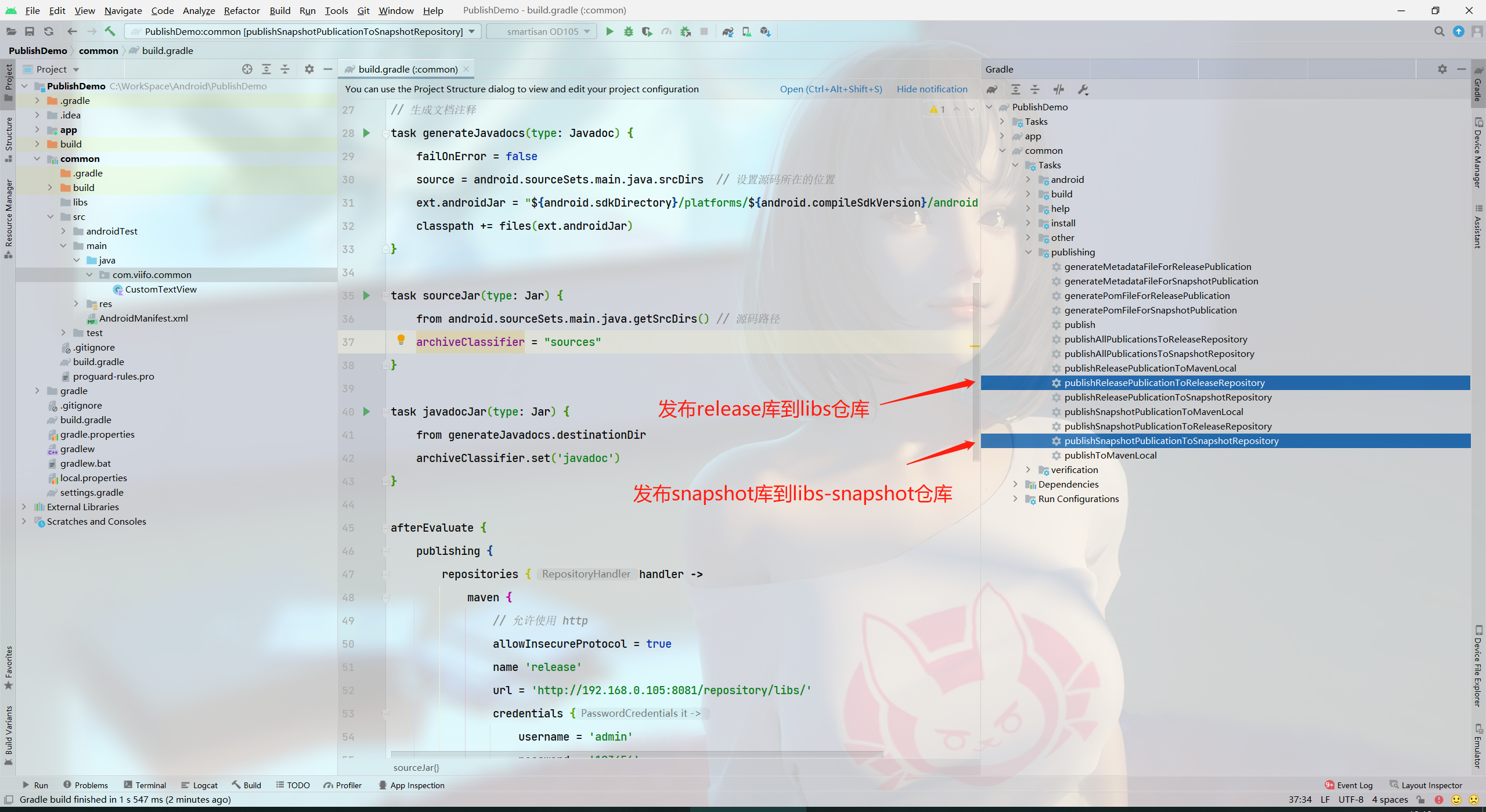Click the smartisan OD105 device dropdown
Screen dimensions: 1486x812
coord(539,31)
